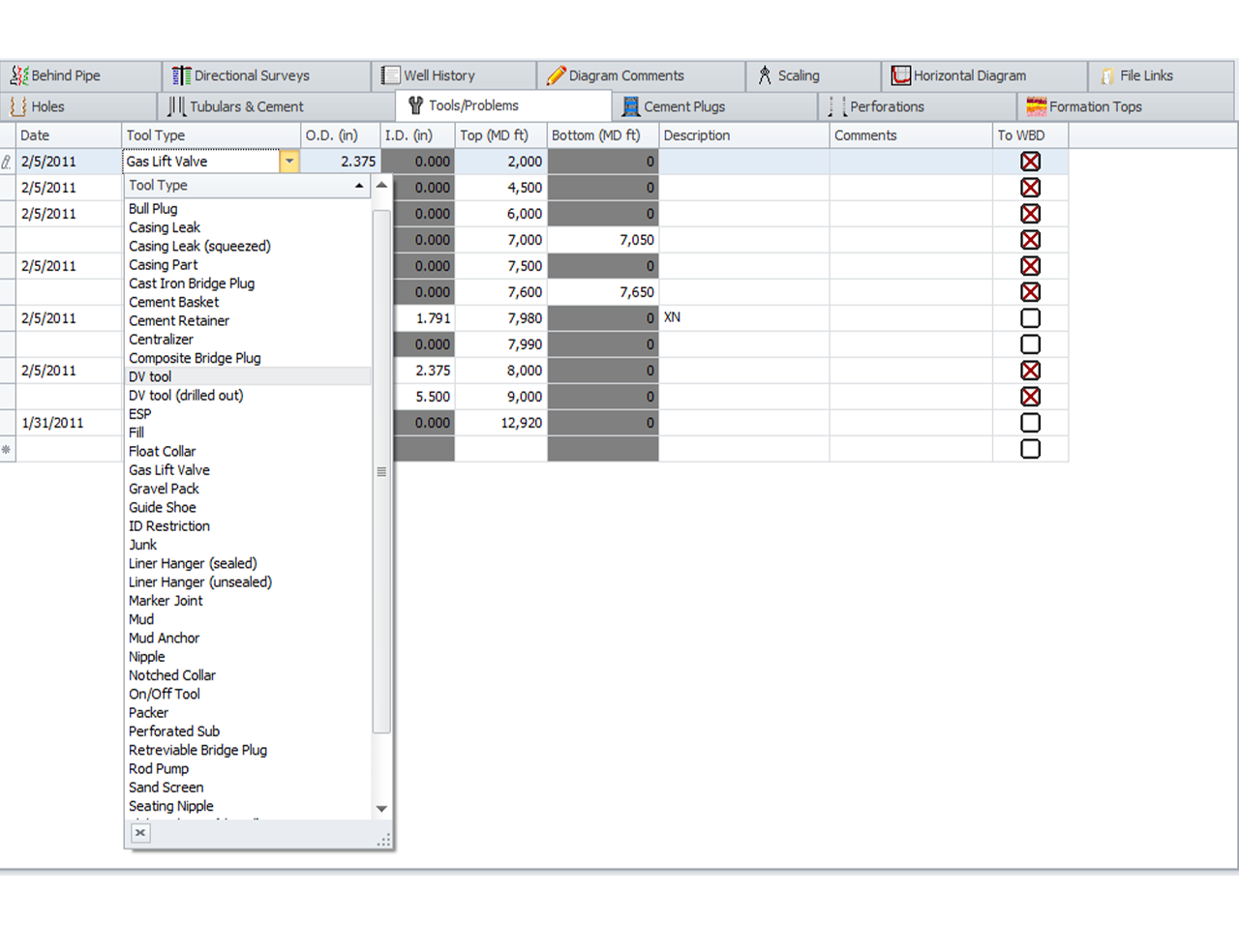The width and height of the screenshot is (1239, 952).
Task: Select Packer from tool type list
Action: [149, 713]
